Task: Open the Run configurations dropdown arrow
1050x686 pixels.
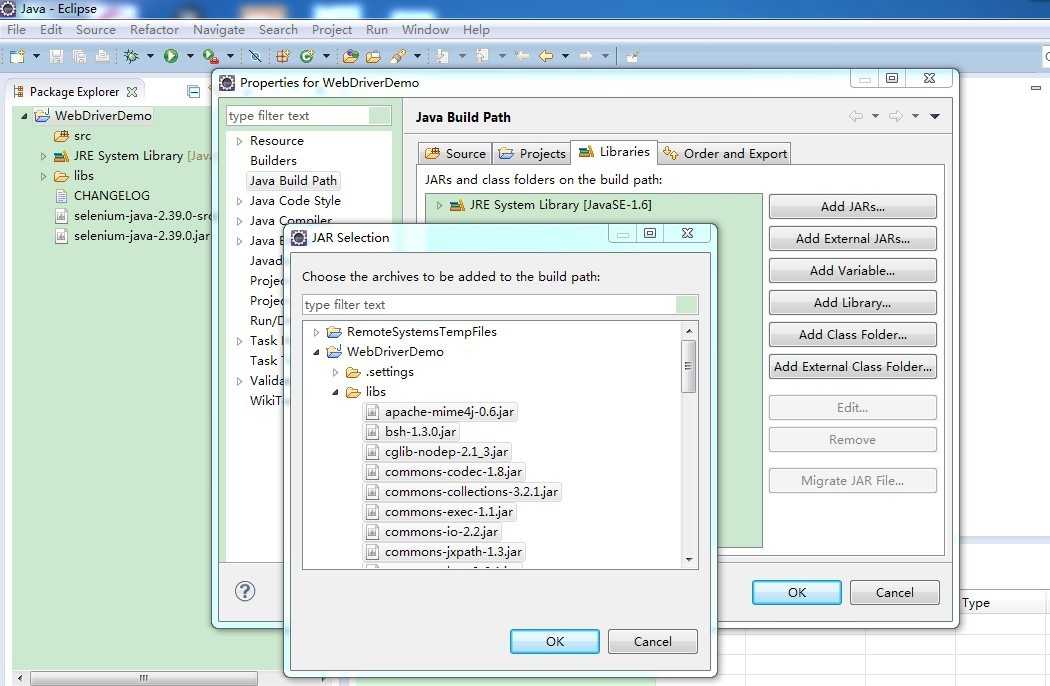Action: point(190,56)
